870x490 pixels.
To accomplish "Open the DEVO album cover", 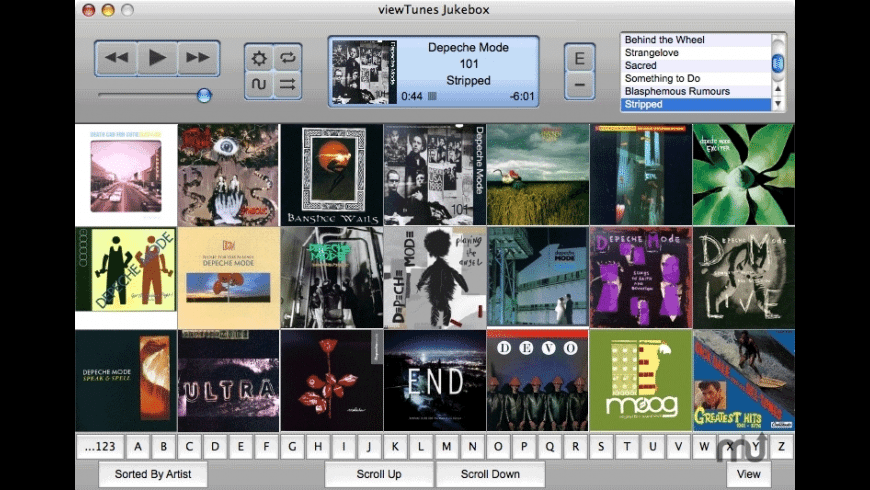I will [538, 381].
